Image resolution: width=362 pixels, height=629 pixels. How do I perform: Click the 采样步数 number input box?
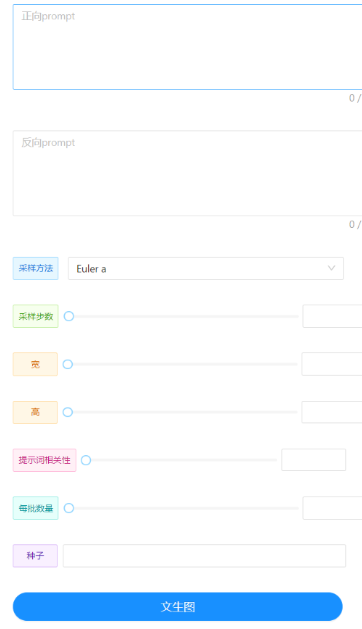coord(332,316)
